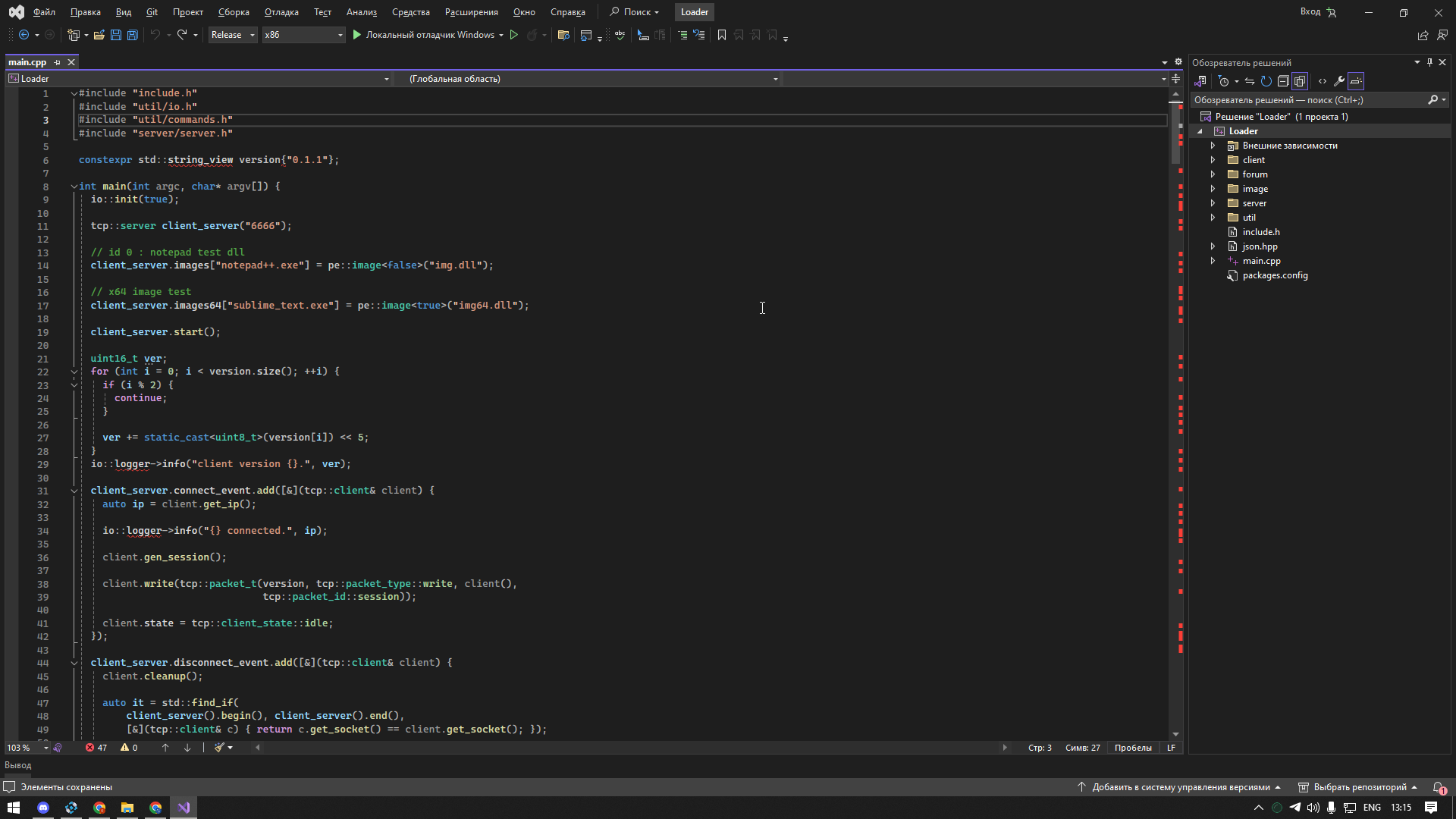
Task: Click the View Code icon in Solution Explorer
Action: click(x=1323, y=81)
